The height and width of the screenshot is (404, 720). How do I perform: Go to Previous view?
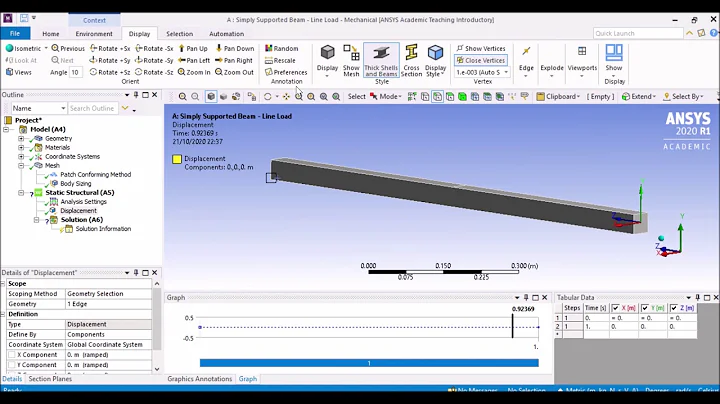coord(68,48)
